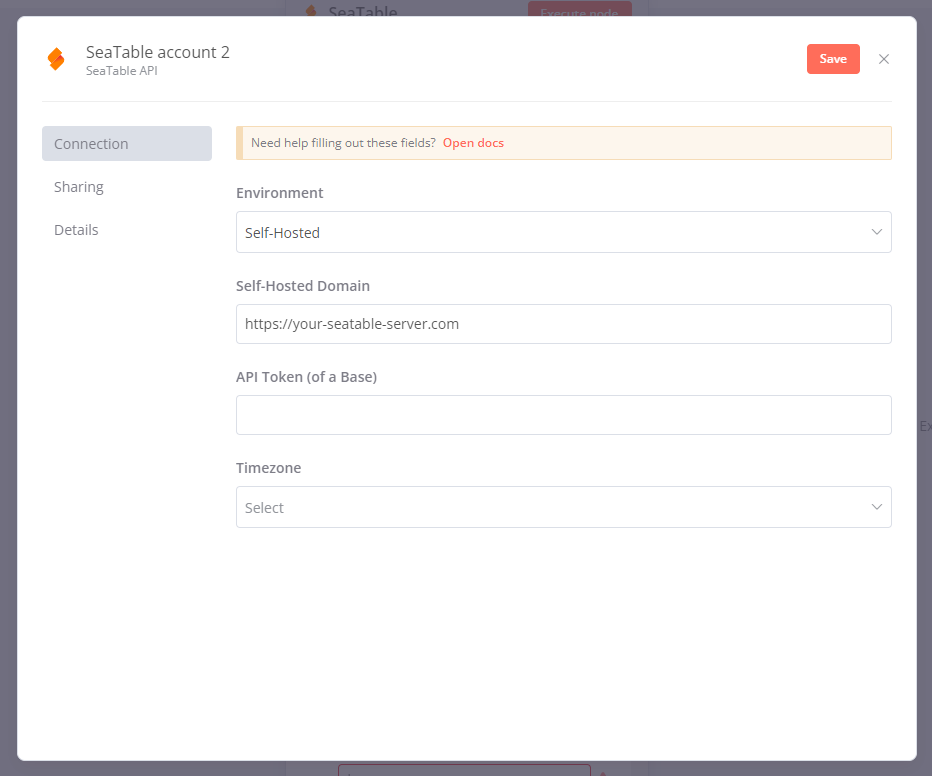Switch to the Details tab

pyautogui.click(x=76, y=230)
